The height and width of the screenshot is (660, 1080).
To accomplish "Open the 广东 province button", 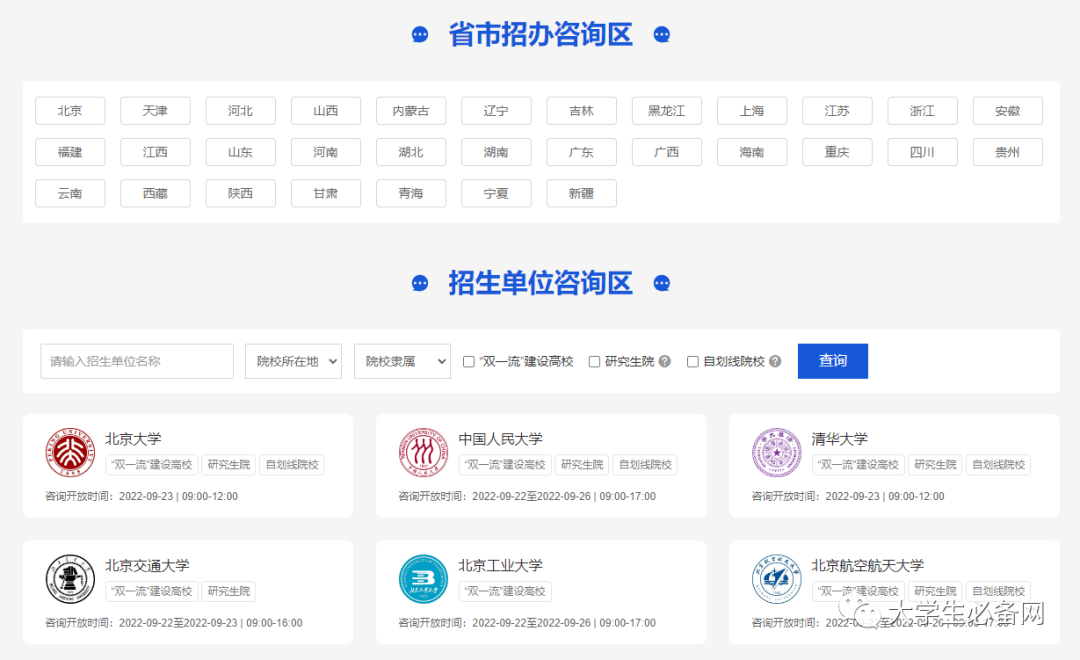I will pos(581,152).
